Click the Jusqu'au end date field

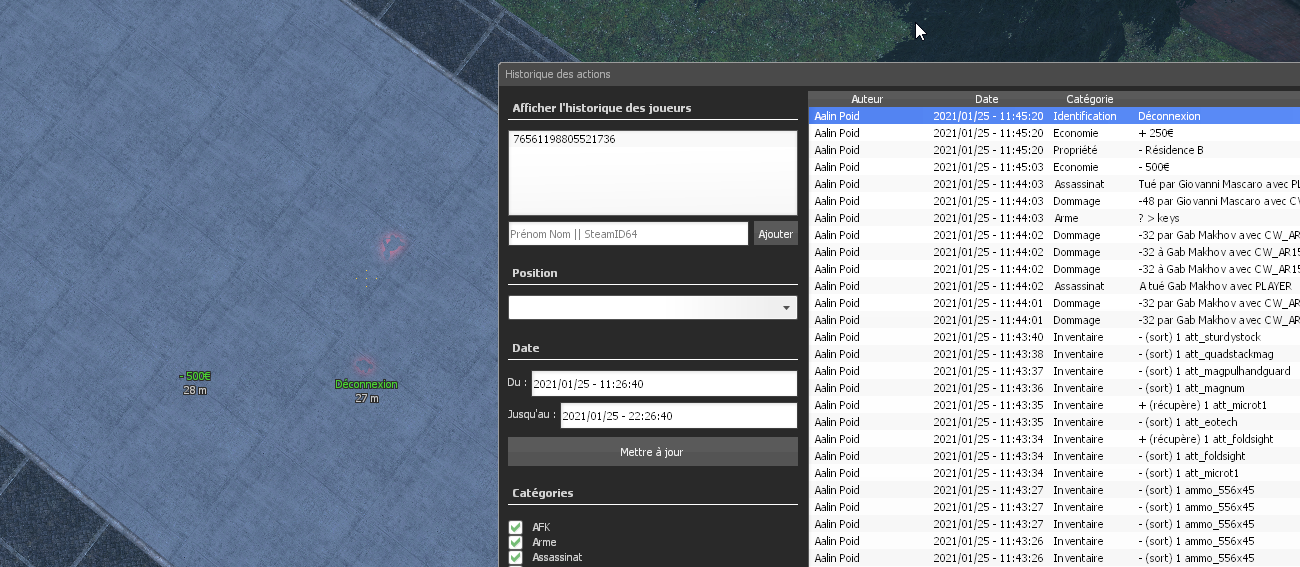click(x=678, y=416)
